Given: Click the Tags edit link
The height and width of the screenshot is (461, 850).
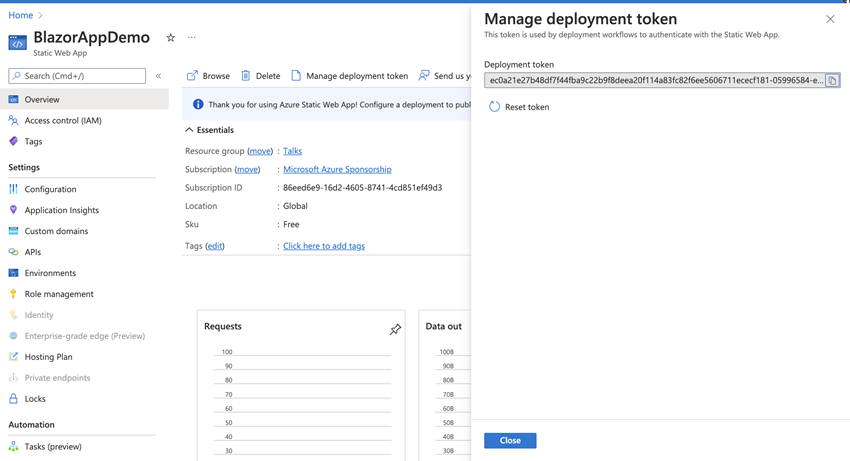Looking at the screenshot, I should tap(215, 246).
